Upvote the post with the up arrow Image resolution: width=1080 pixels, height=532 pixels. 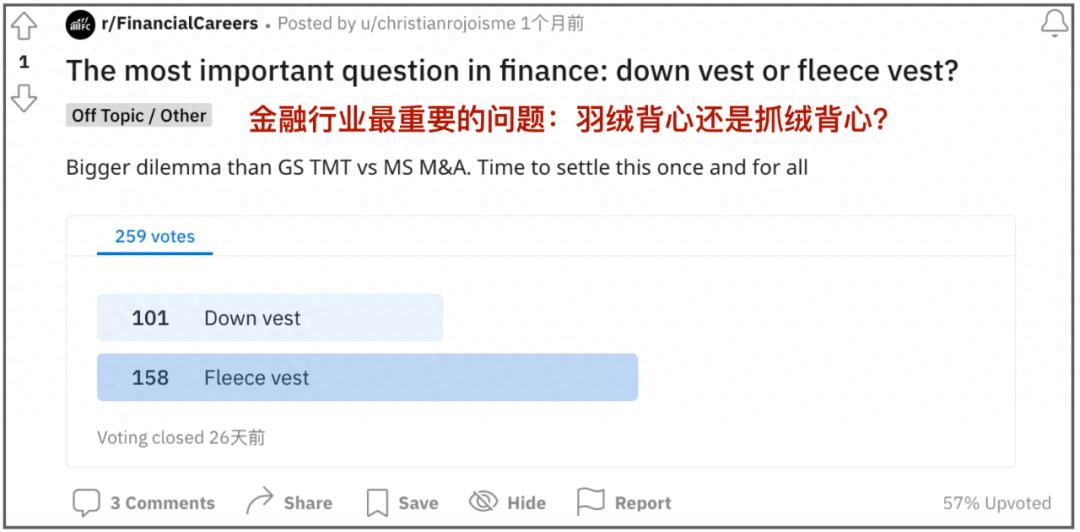tap(24, 27)
